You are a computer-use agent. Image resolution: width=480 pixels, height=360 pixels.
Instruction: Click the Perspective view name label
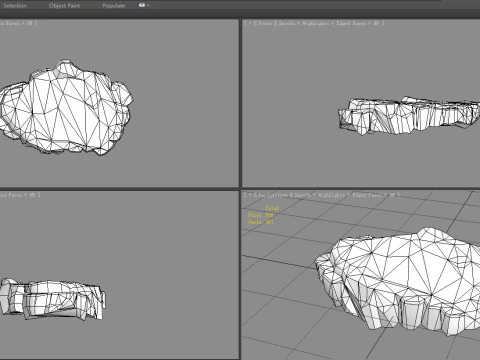coord(273,195)
